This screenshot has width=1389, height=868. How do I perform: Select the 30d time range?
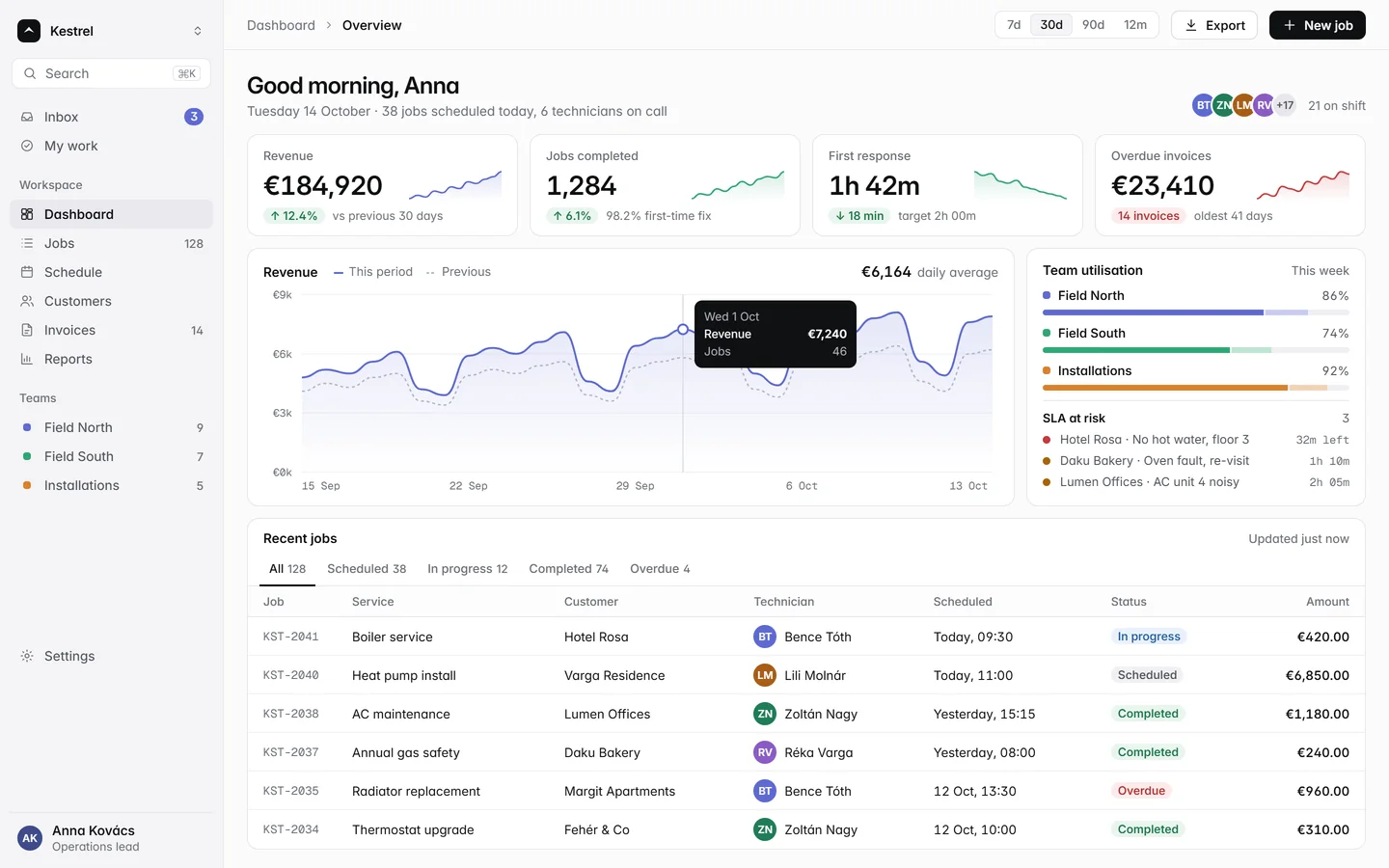point(1051,25)
